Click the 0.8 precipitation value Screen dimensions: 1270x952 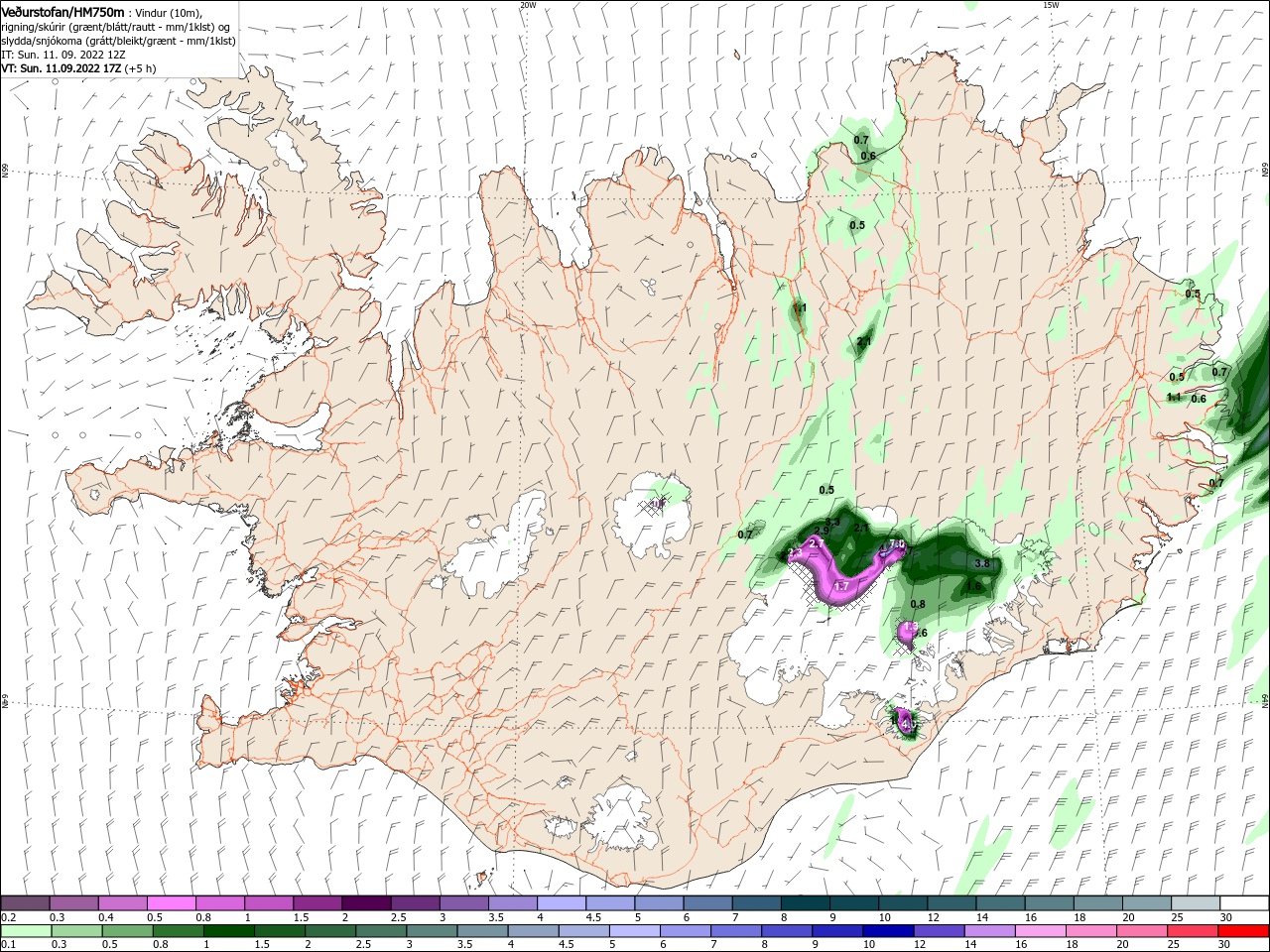918,604
